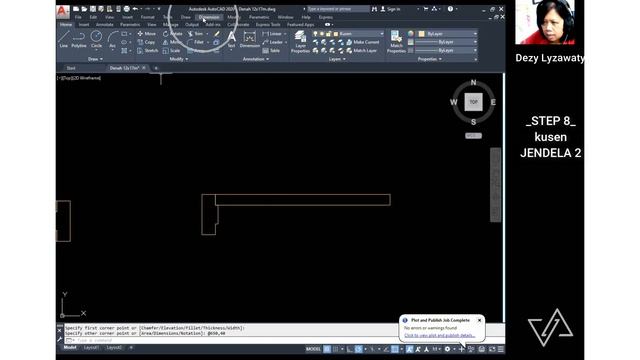Click the Plot printer icon in quick access toolbar

[127, 9]
